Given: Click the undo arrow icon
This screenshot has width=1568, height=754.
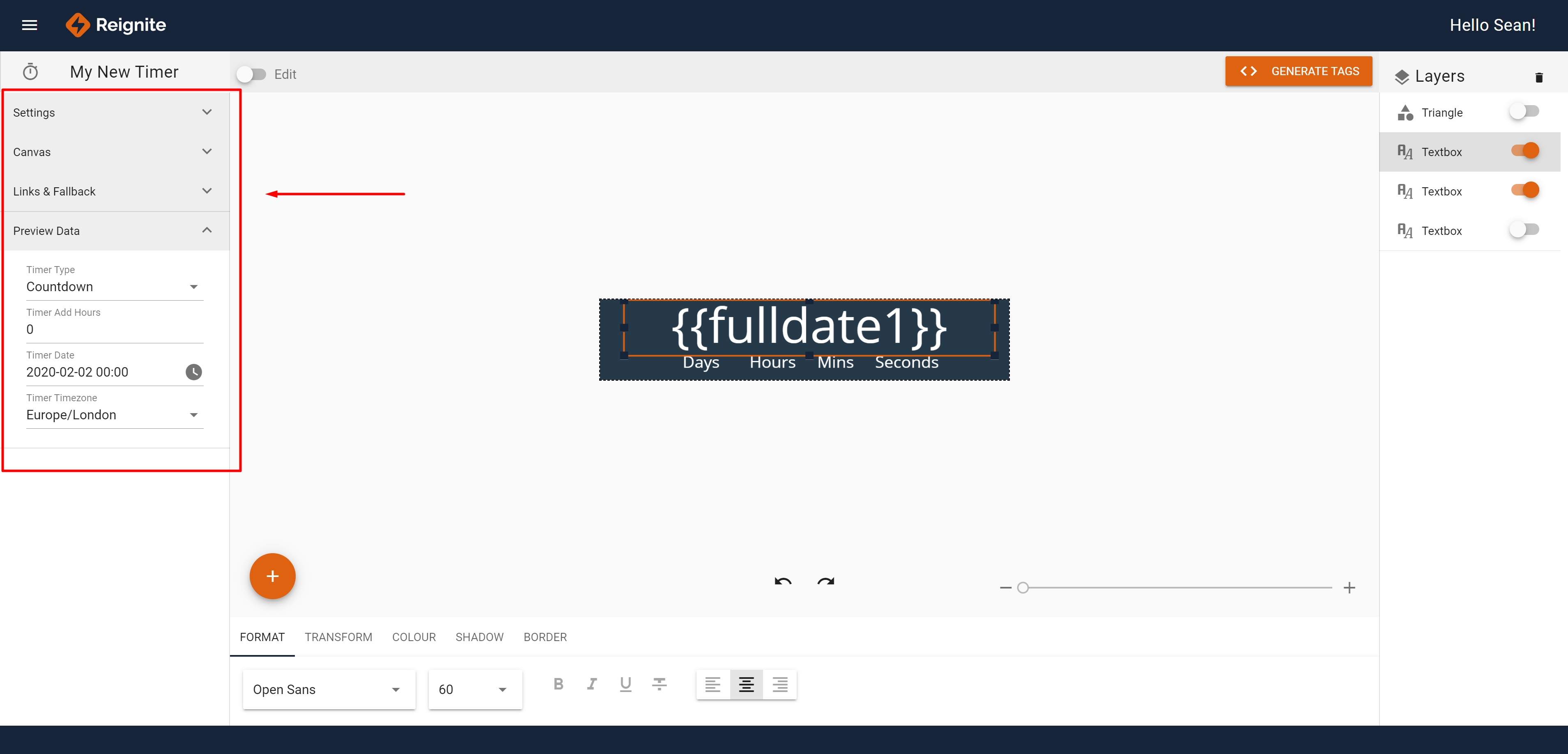Looking at the screenshot, I should pos(783,581).
